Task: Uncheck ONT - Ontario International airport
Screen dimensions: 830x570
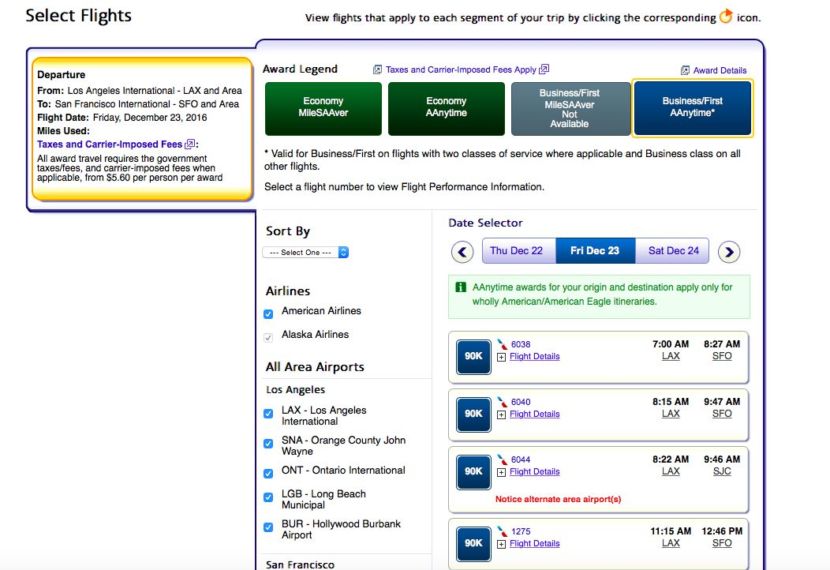Action: pyautogui.click(x=268, y=473)
